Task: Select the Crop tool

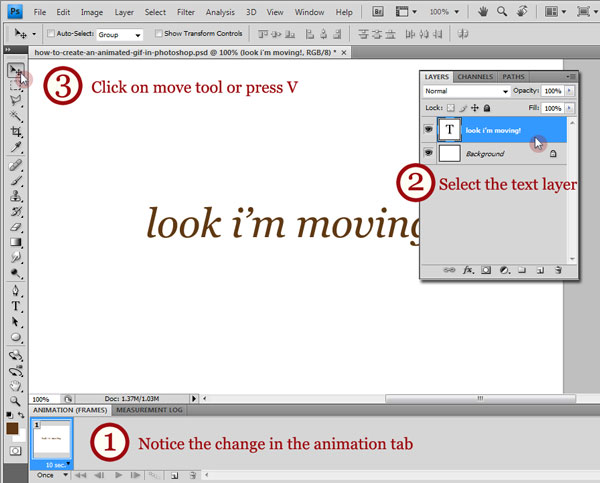Action: [16, 131]
